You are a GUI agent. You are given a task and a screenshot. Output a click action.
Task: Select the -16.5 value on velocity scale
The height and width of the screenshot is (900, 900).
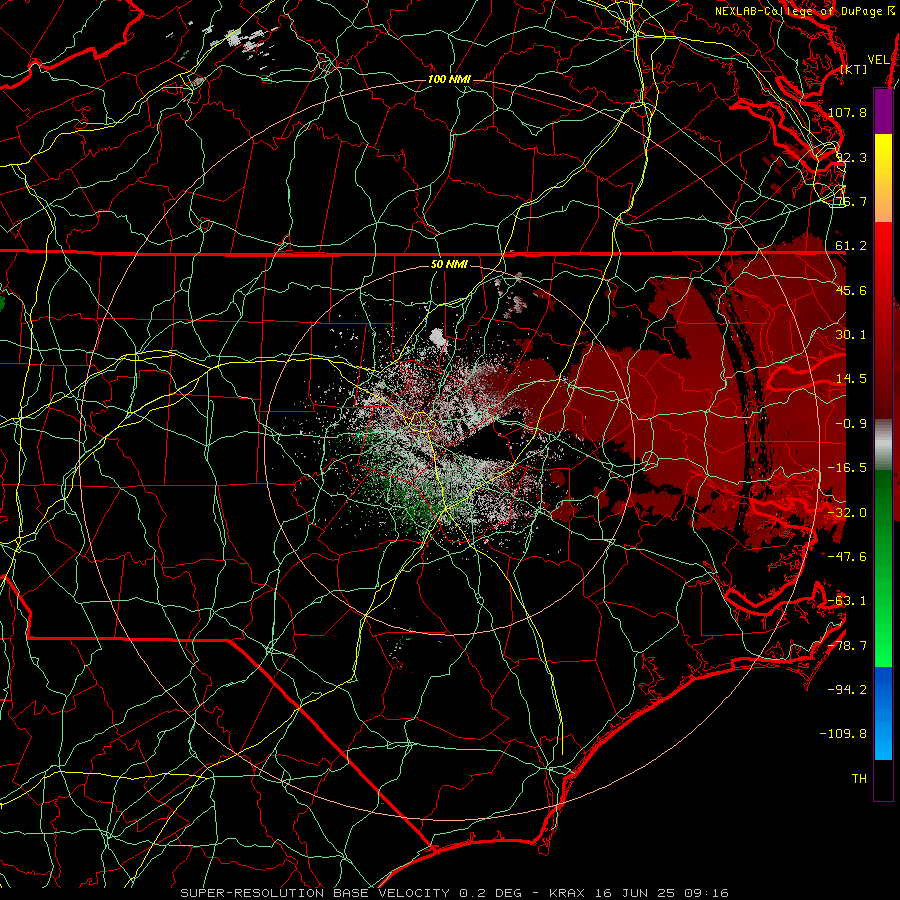point(847,468)
